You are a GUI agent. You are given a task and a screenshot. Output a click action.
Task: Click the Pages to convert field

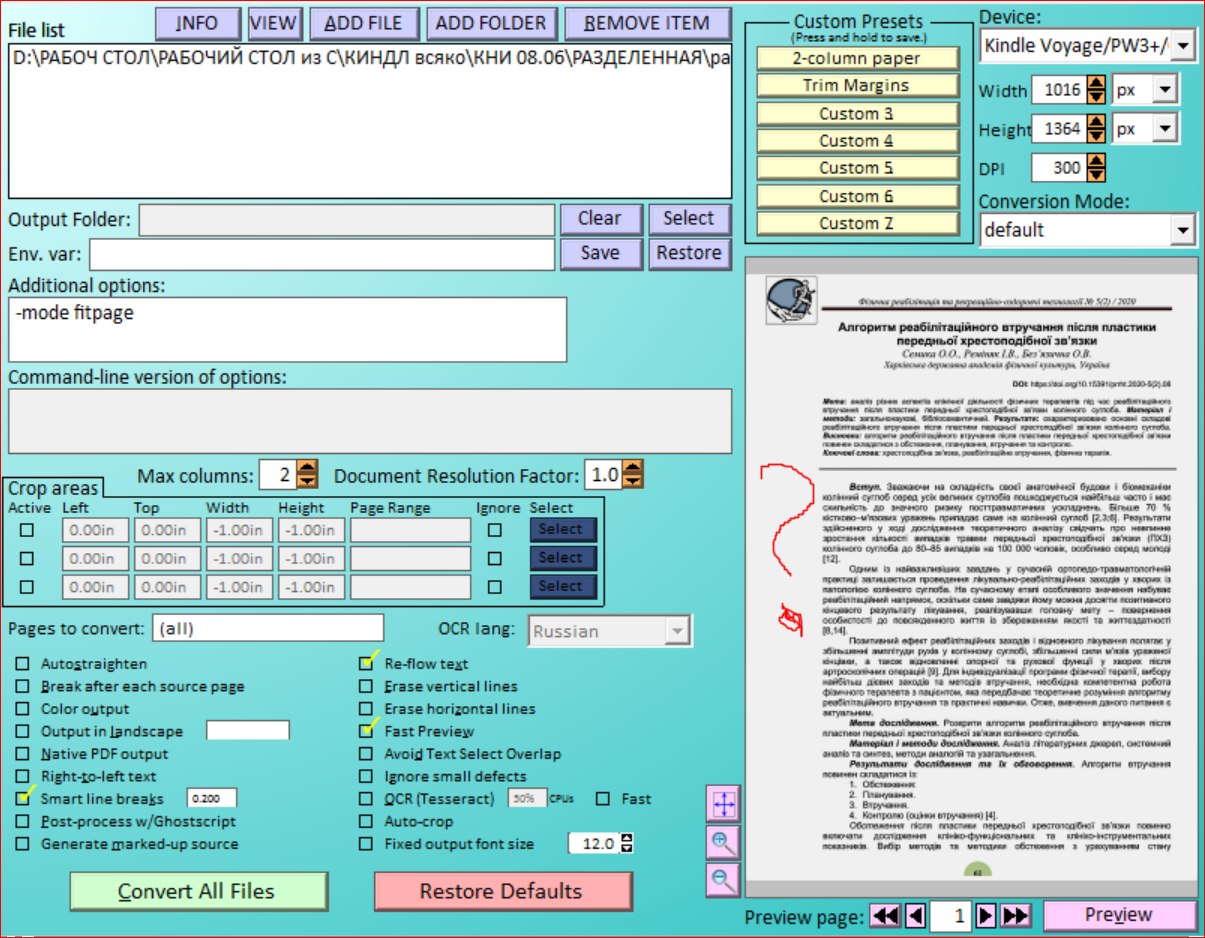(268, 628)
